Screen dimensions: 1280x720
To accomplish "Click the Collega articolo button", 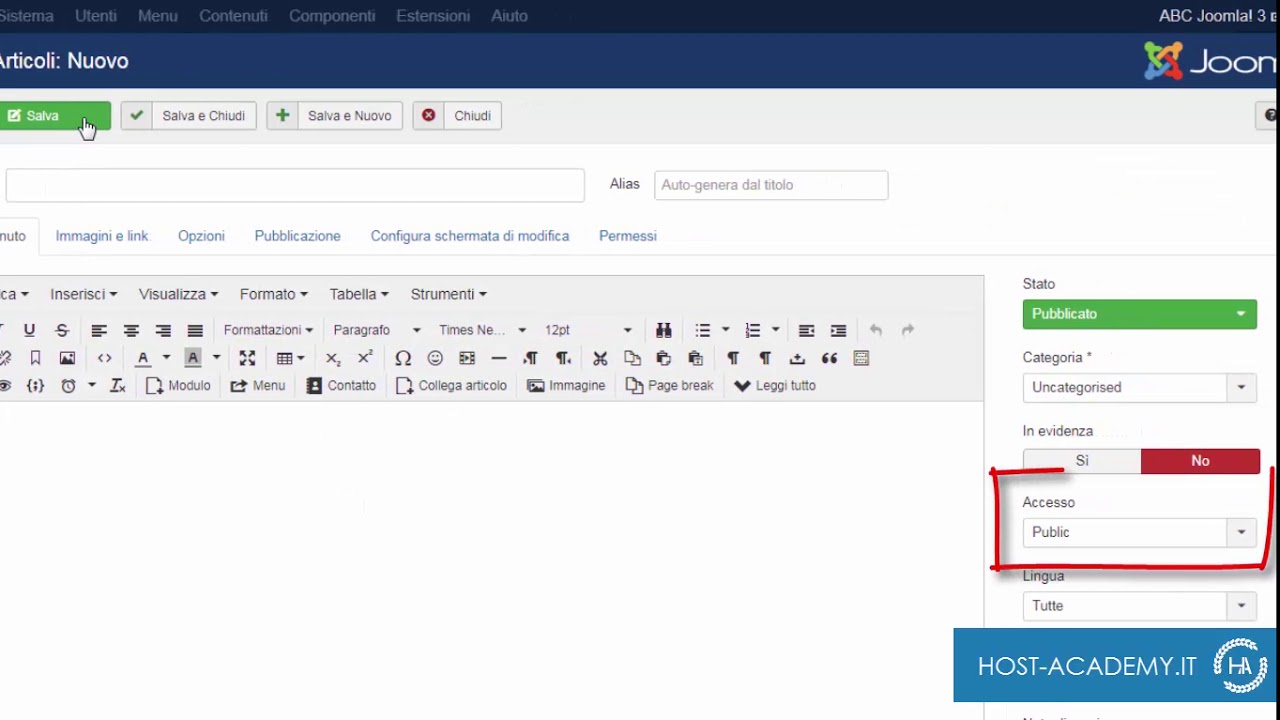I will [451, 386].
